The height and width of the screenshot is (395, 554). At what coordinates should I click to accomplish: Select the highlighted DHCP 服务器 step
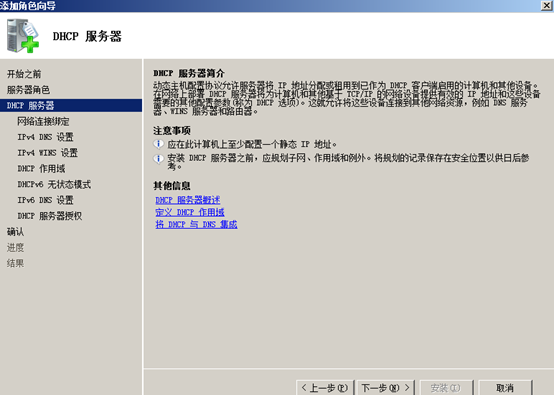coord(71,106)
